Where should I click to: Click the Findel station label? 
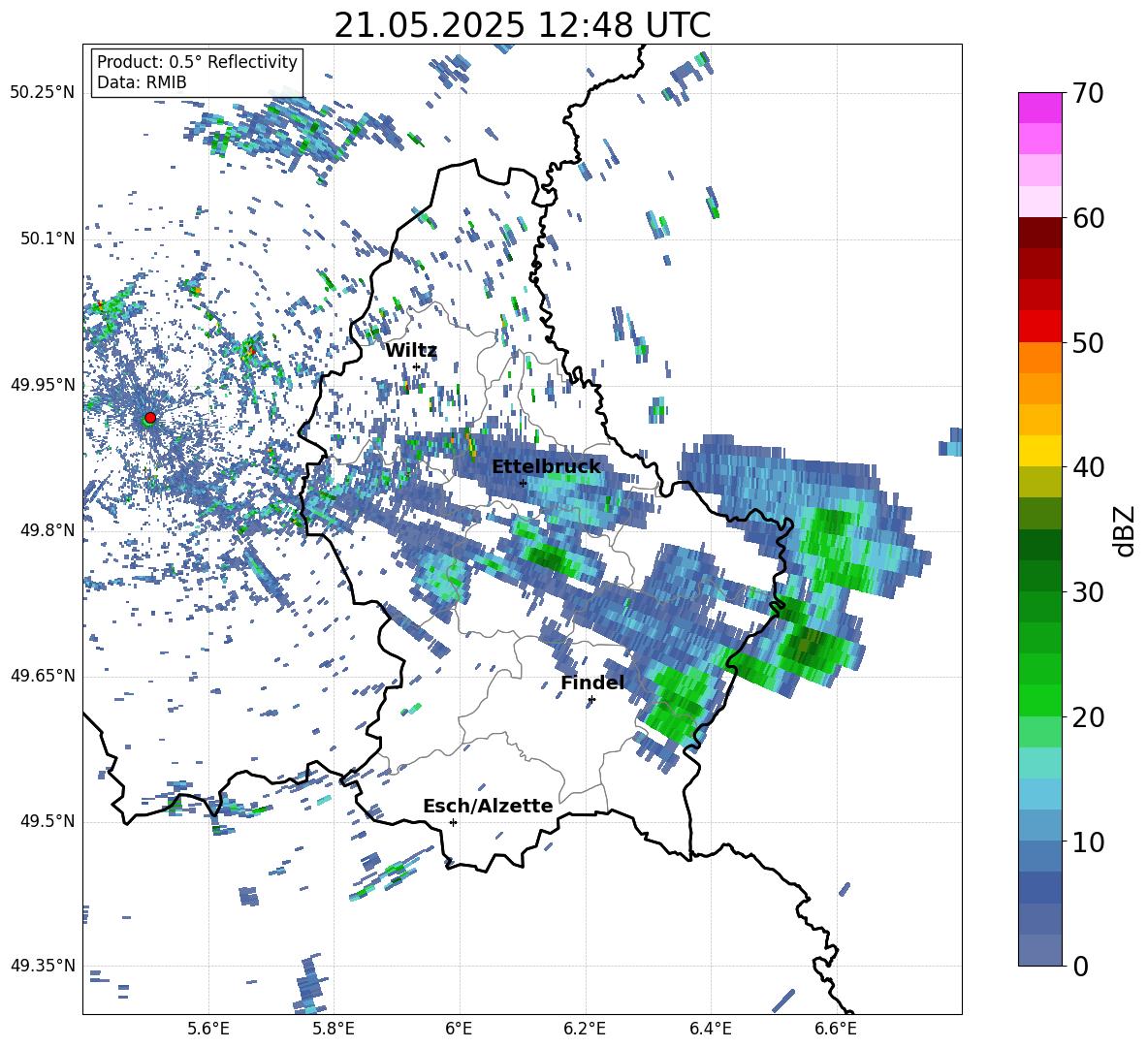[x=592, y=683]
